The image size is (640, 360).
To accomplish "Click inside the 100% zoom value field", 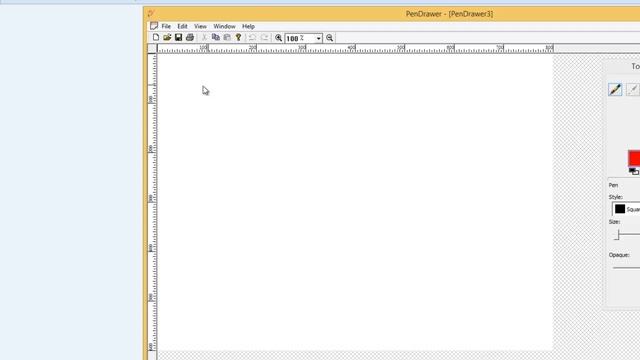I will pos(300,38).
